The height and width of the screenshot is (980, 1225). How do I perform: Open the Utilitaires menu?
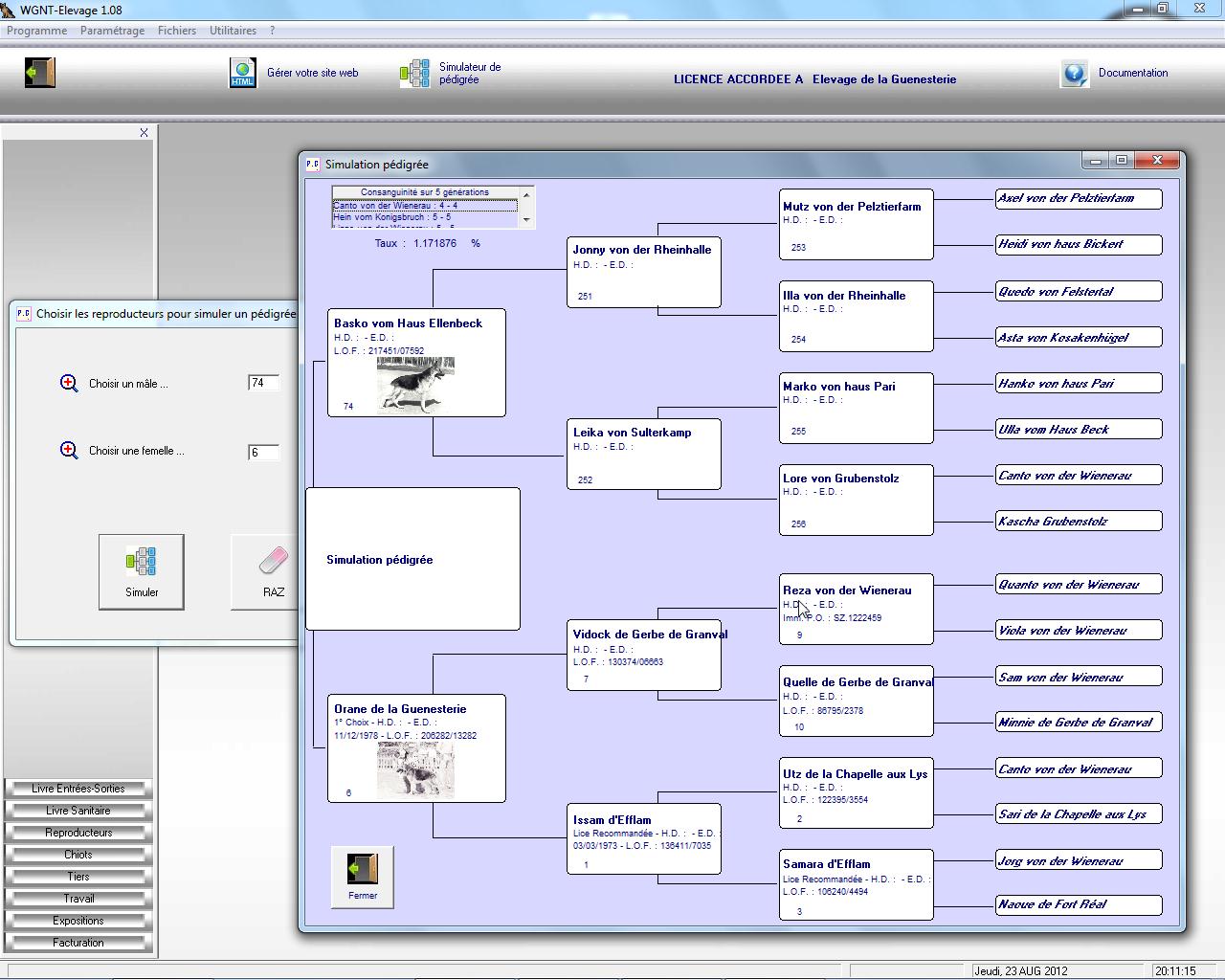[233, 31]
